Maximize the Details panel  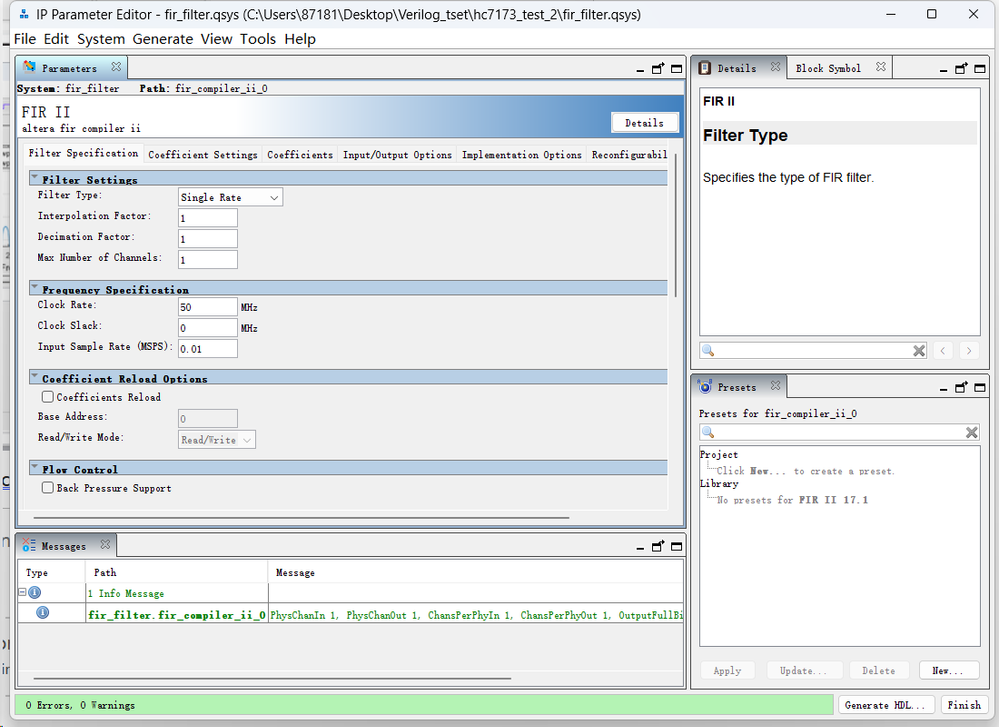[x=980, y=69]
